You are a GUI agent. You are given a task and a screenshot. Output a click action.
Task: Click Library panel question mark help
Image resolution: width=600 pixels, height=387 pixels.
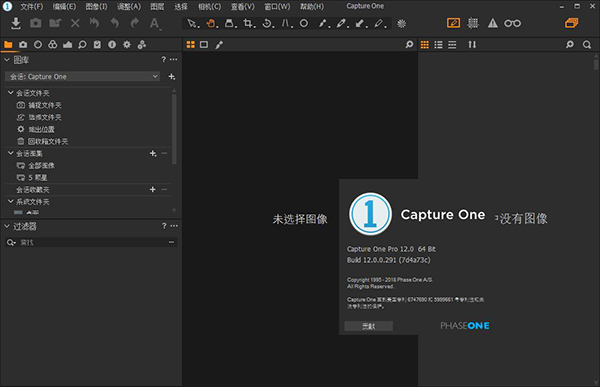point(164,59)
